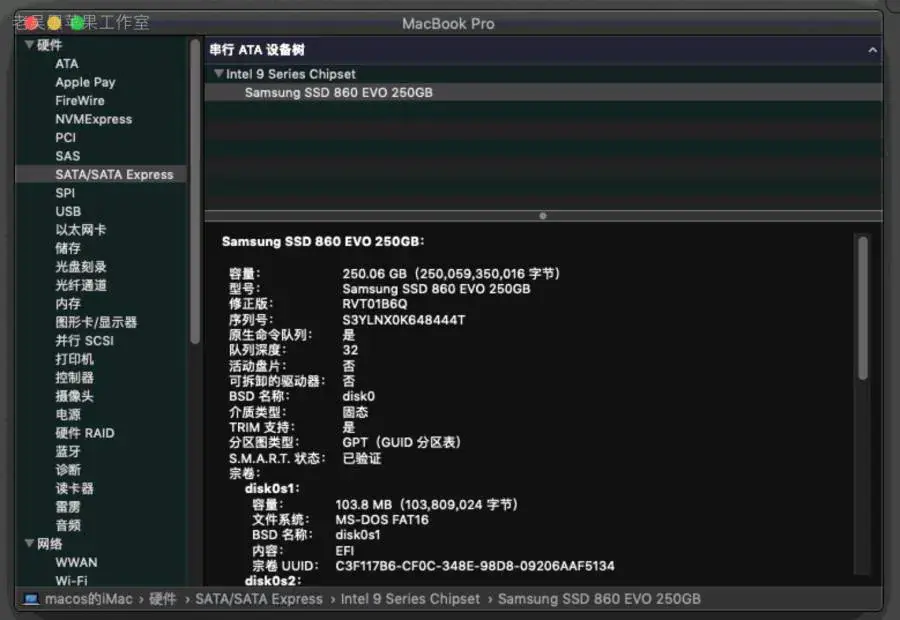
Task: Select the SPI sidebar item
Action: (65, 193)
